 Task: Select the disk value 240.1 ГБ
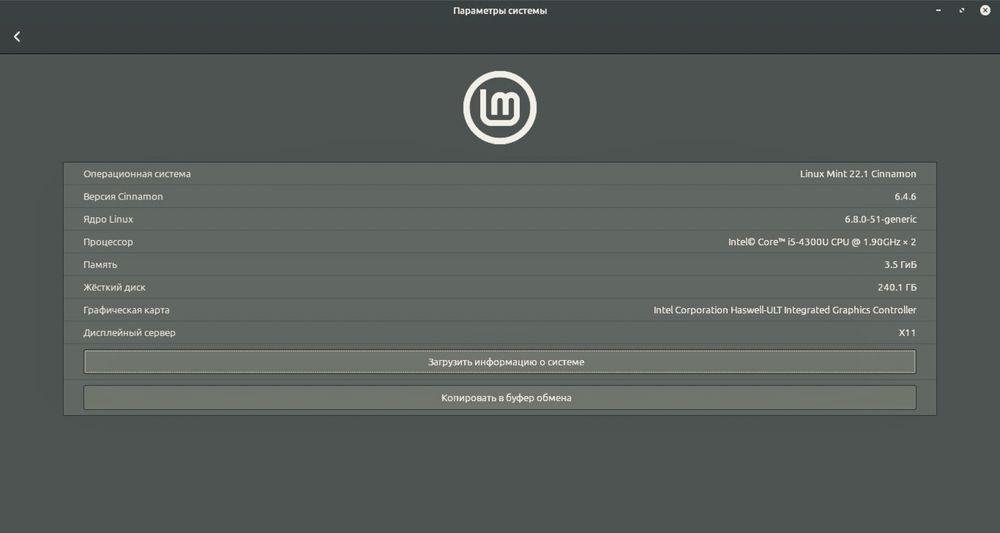(x=897, y=288)
